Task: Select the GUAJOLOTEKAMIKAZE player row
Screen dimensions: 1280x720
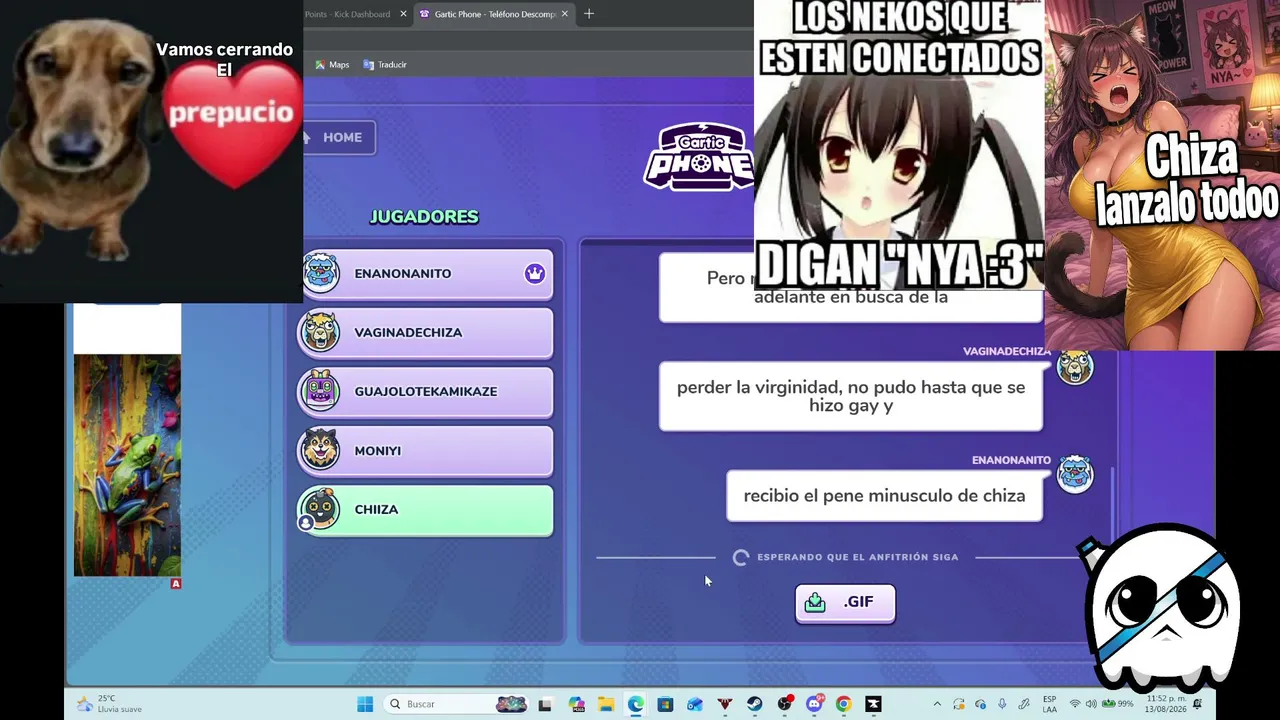Action: click(426, 391)
